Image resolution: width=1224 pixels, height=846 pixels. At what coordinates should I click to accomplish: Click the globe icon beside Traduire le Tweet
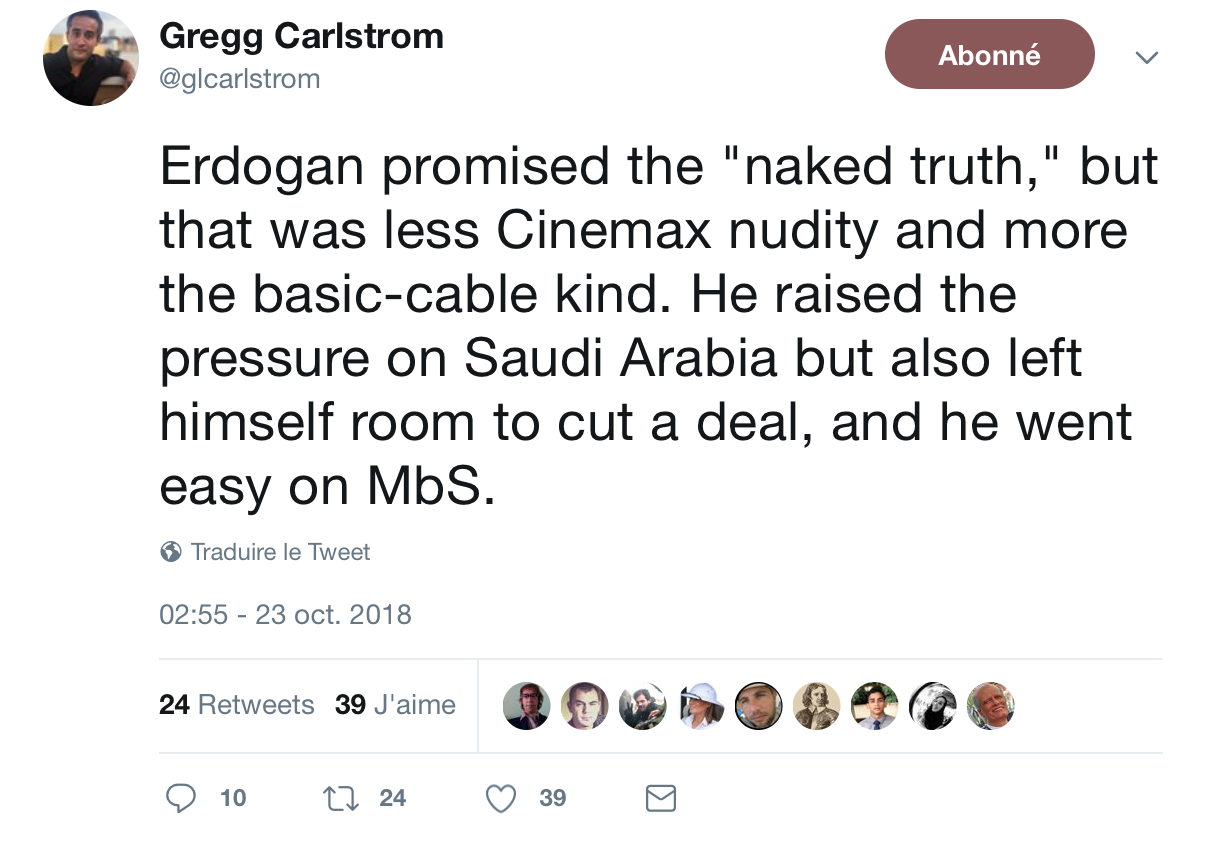coord(171,552)
